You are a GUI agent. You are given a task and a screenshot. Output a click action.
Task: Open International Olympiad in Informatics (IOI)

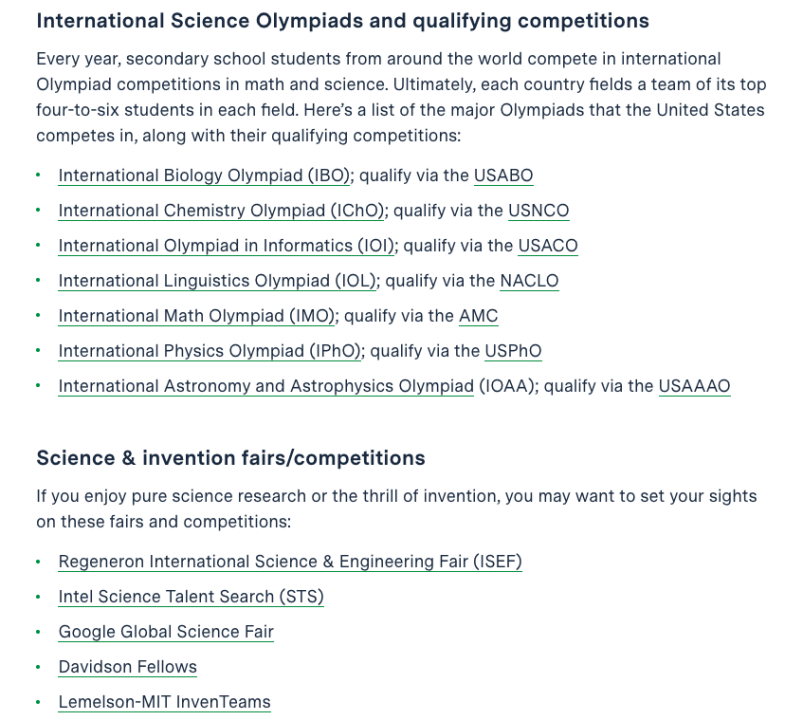[226, 246]
